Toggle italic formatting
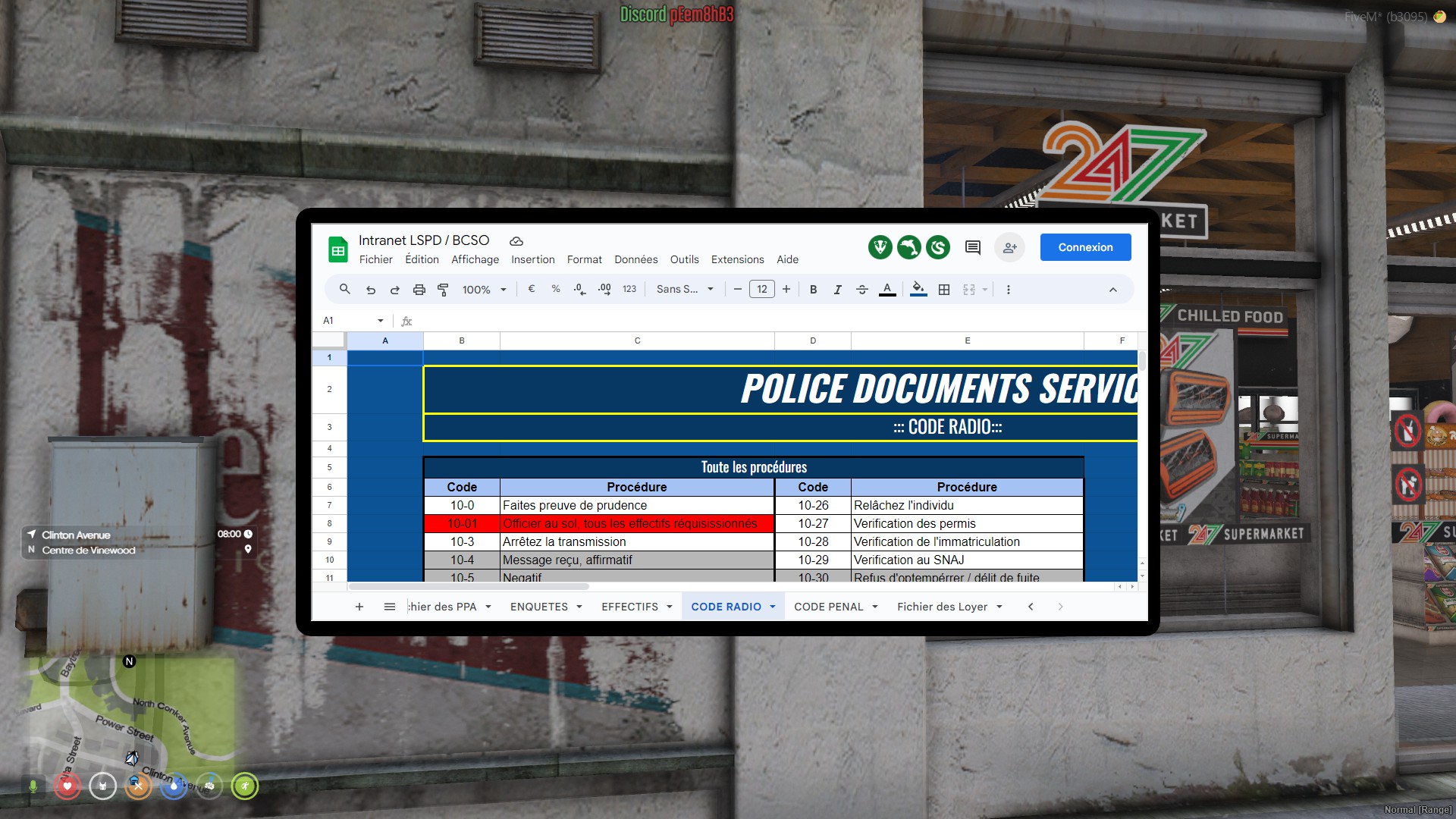Screen dimensions: 1456x819 click(837, 290)
